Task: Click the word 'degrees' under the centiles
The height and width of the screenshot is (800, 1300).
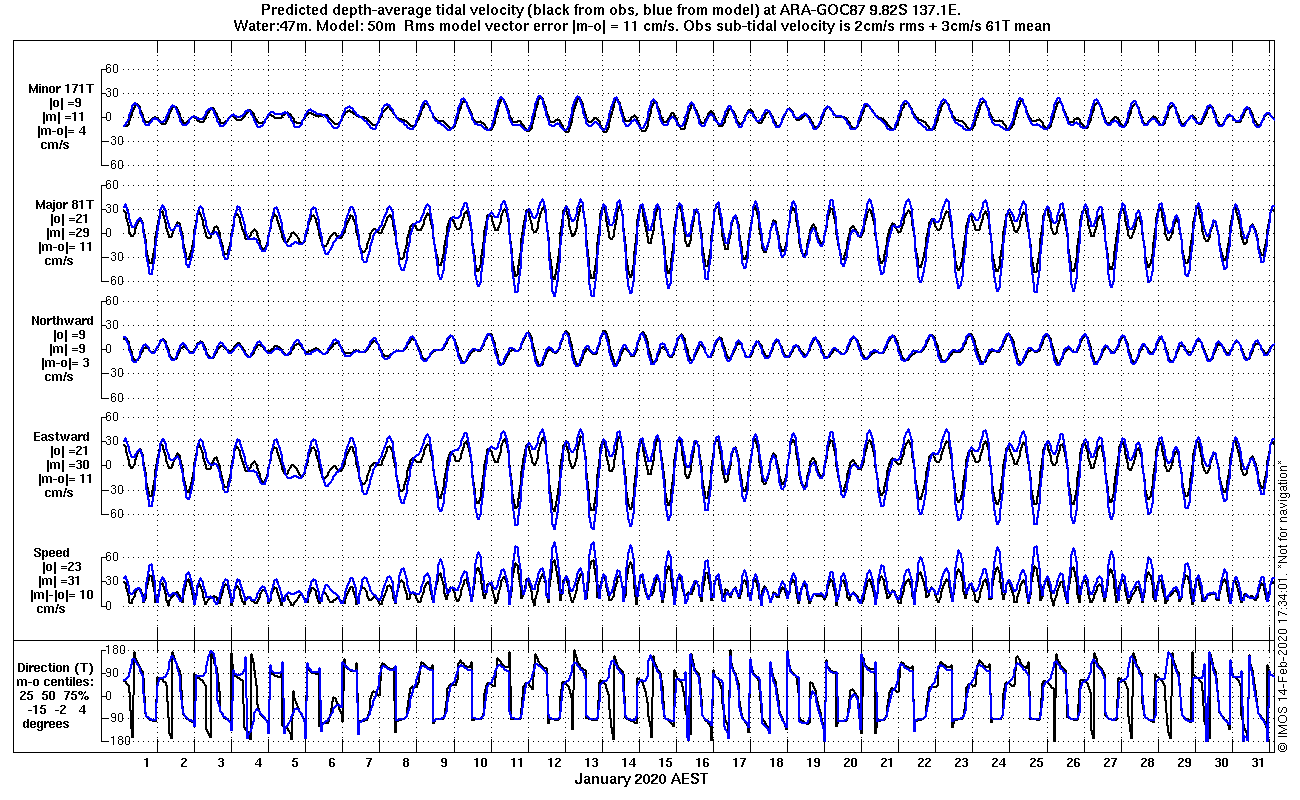Action: (x=46, y=724)
